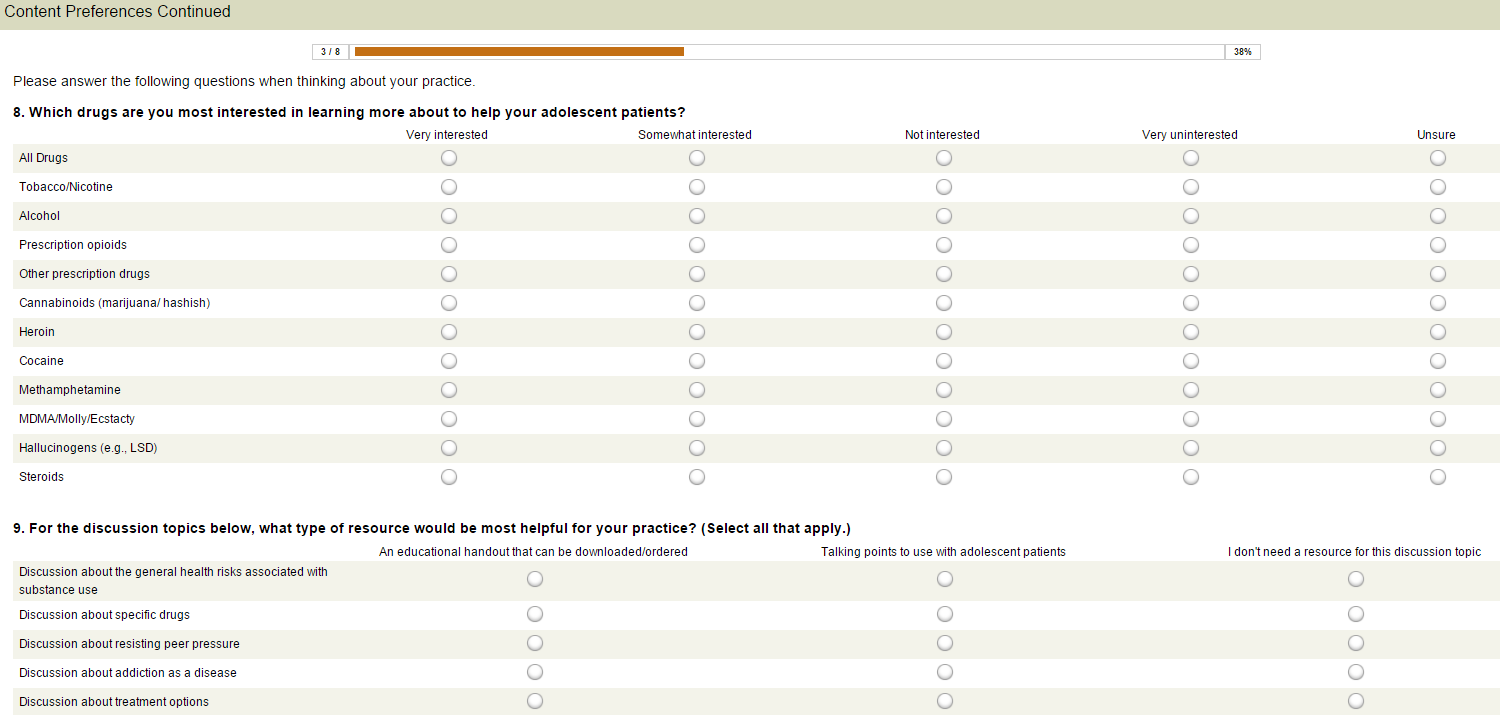This screenshot has height=715, width=1500.
Task: Choose Not interested for Alcohol
Action: click(944, 216)
